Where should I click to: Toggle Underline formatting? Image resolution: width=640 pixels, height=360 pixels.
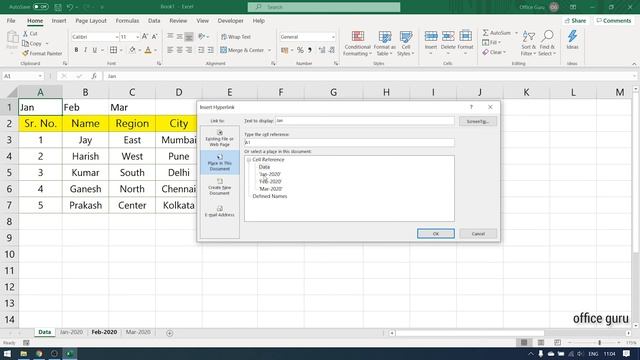pos(95,50)
